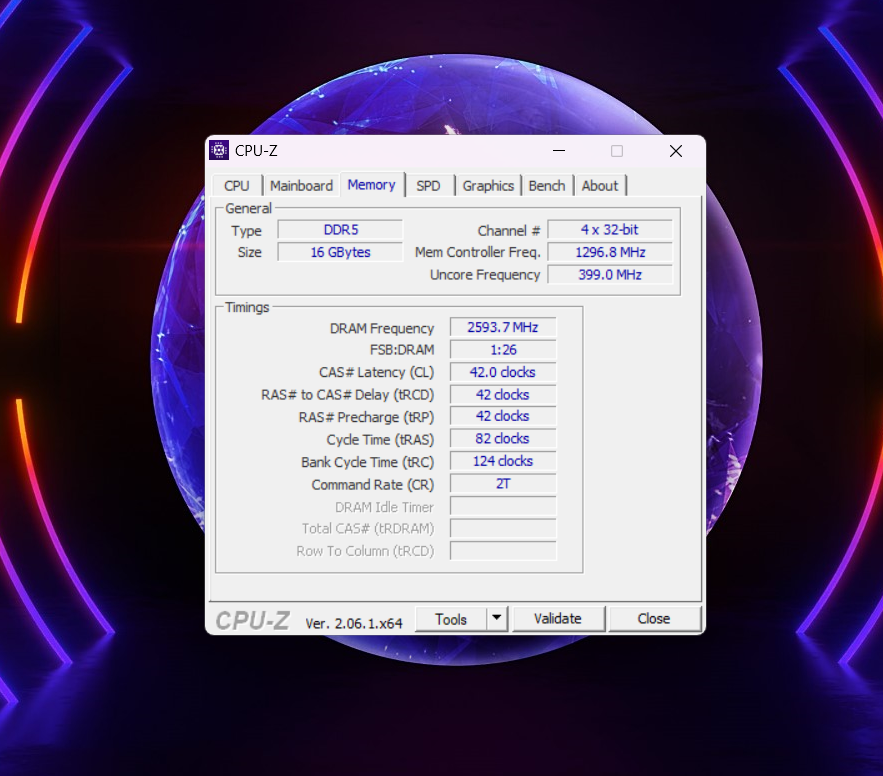Click the empty Total CAS# (tRDRAM) field
The height and width of the screenshot is (776, 883).
(503, 528)
